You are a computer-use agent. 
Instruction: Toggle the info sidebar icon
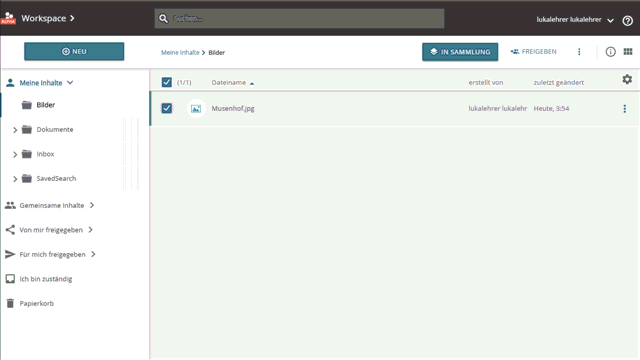point(610,51)
